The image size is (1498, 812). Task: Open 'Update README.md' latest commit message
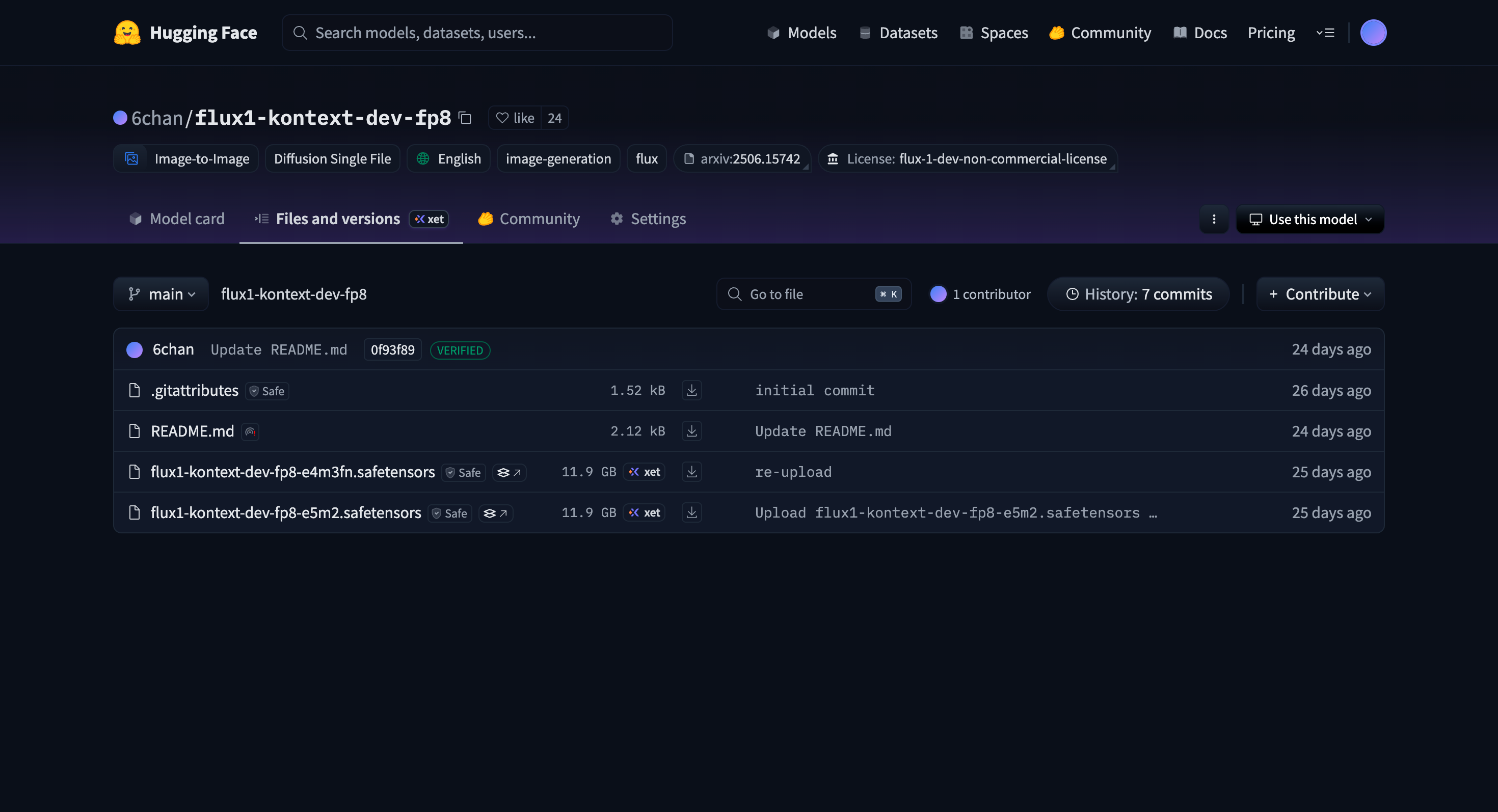coord(279,349)
